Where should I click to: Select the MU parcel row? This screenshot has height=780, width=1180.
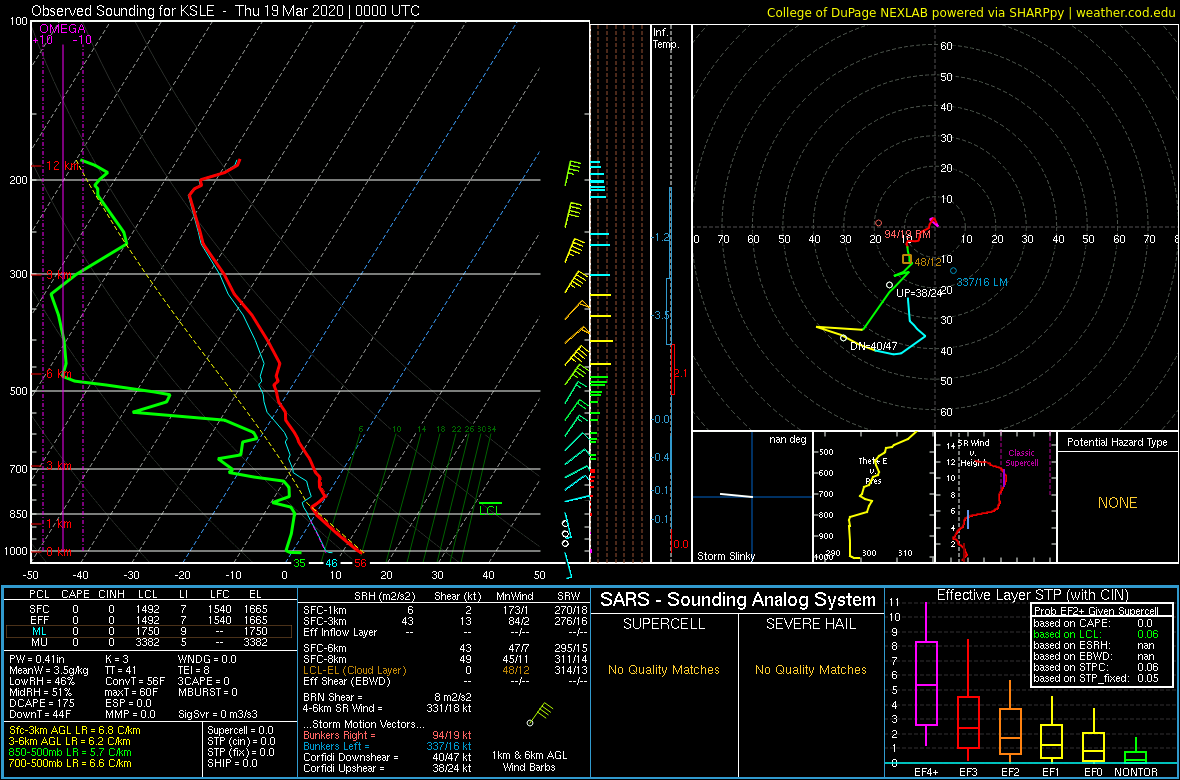[149, 644]
